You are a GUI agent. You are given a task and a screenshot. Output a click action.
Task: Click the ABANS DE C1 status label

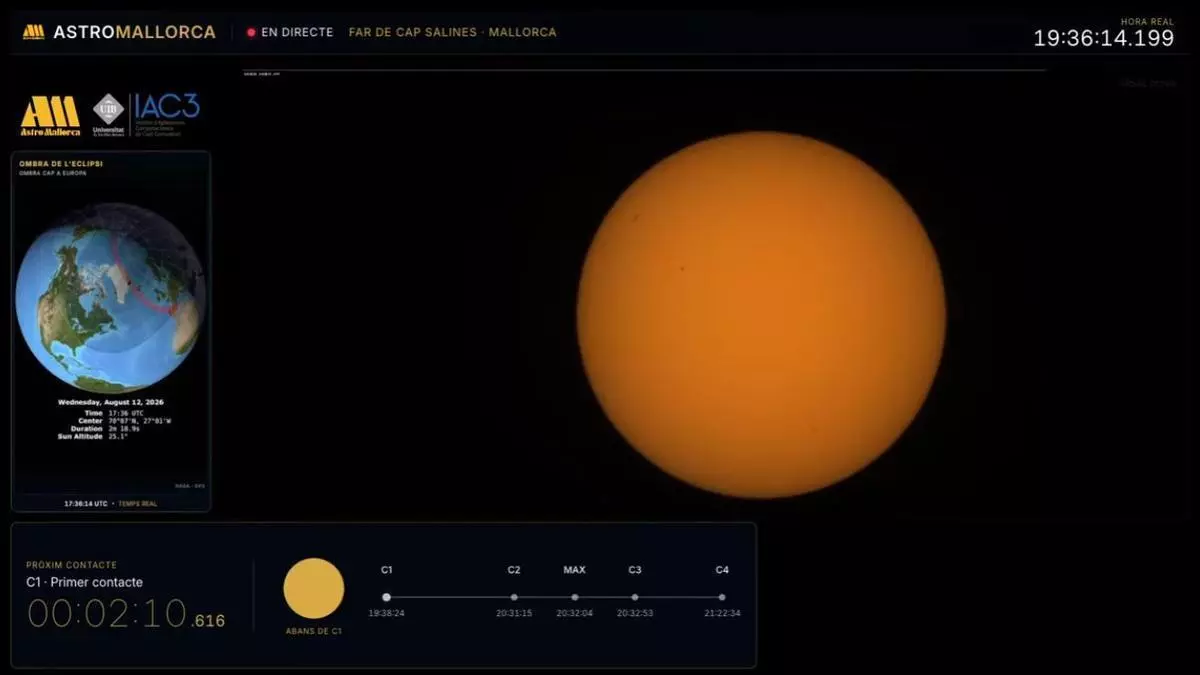[x=314, y=631]
